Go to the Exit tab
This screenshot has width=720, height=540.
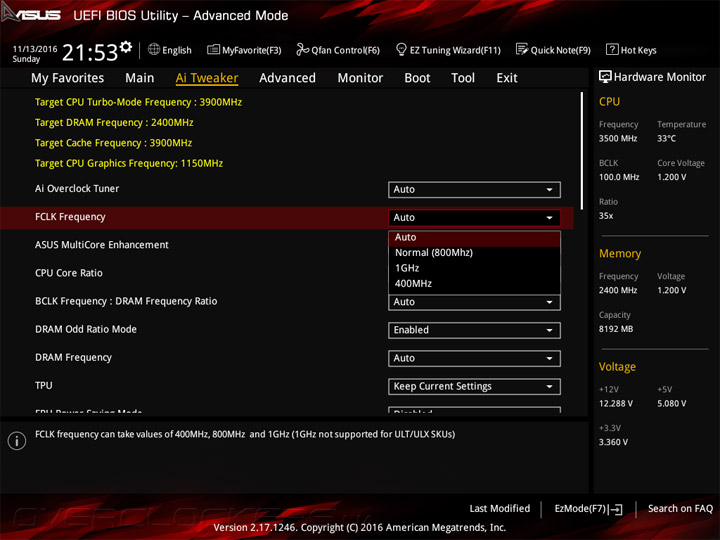click(507, 78)
